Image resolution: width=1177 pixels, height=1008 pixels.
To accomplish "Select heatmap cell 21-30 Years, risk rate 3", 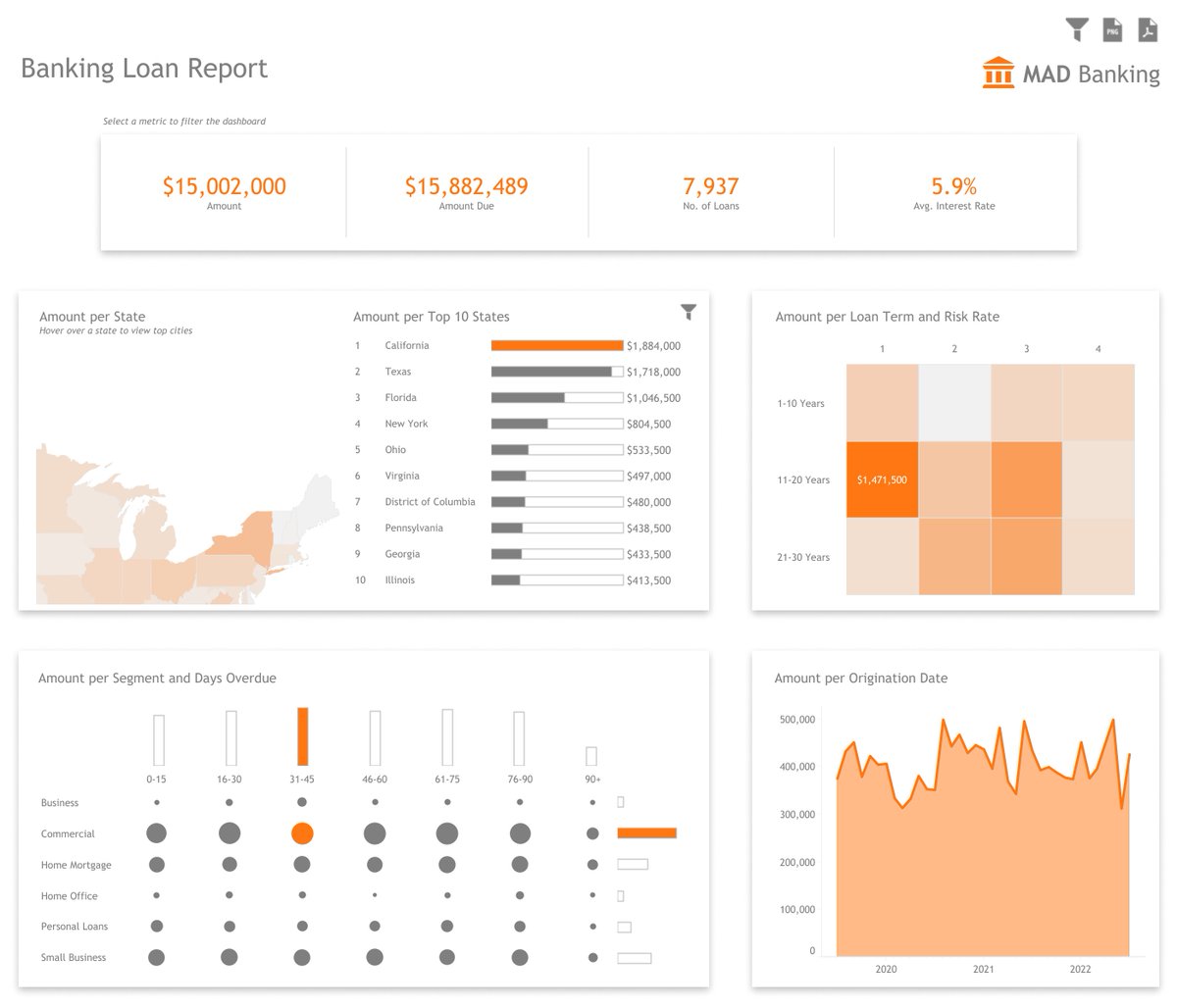I will pyautogui.click(x=1026, y=556).
